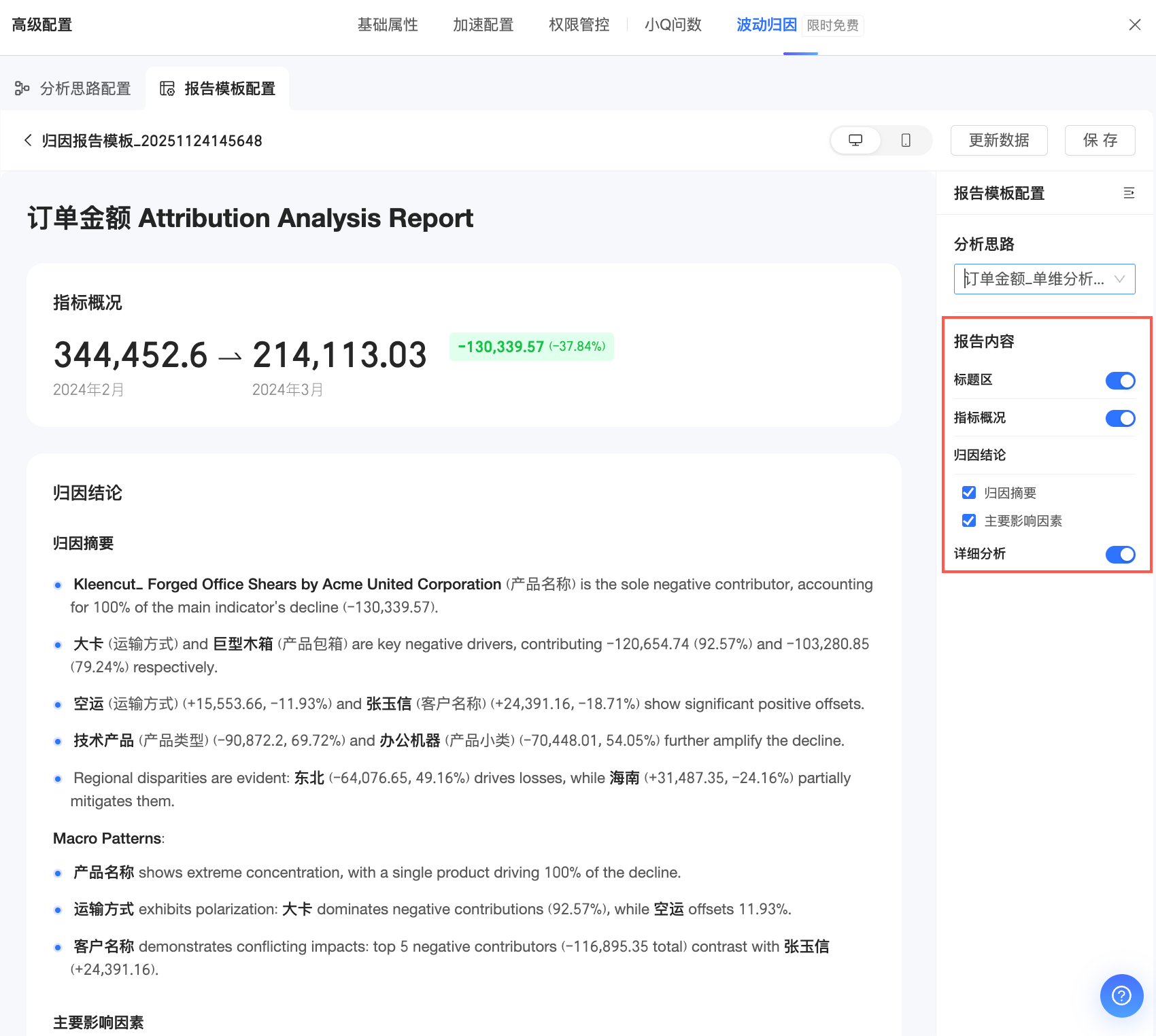Screen dimensions: 1156x1036
Task: Collapse the 报告模板配置 panel icon
Action: pos(1129,193)
